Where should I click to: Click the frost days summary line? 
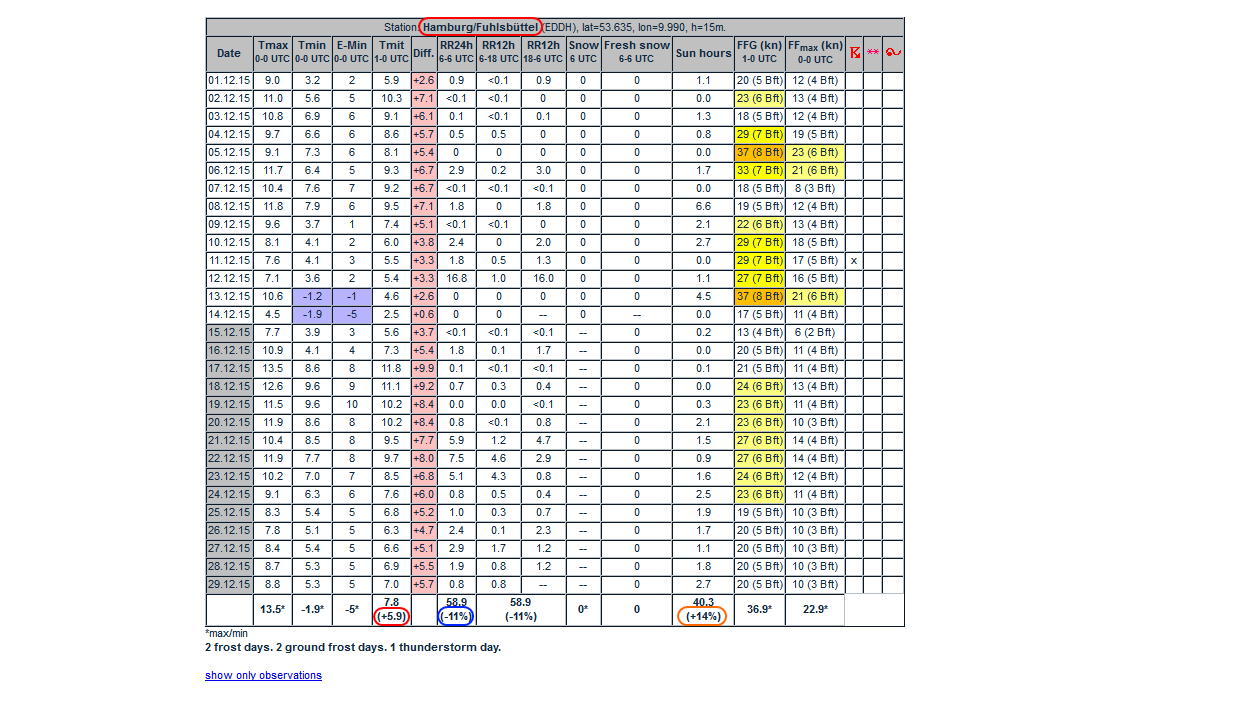tap(353, 647)
